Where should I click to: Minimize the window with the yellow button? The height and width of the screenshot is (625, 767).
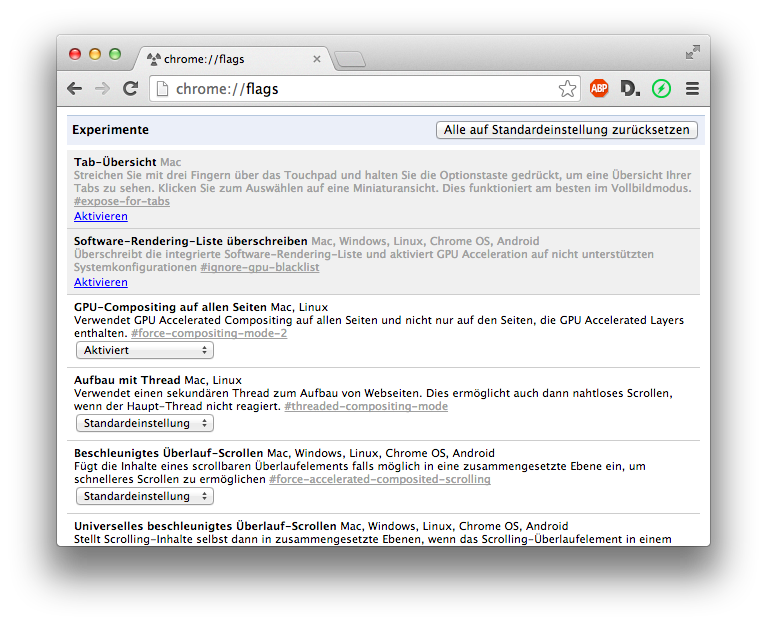click(x=95, y=54)
